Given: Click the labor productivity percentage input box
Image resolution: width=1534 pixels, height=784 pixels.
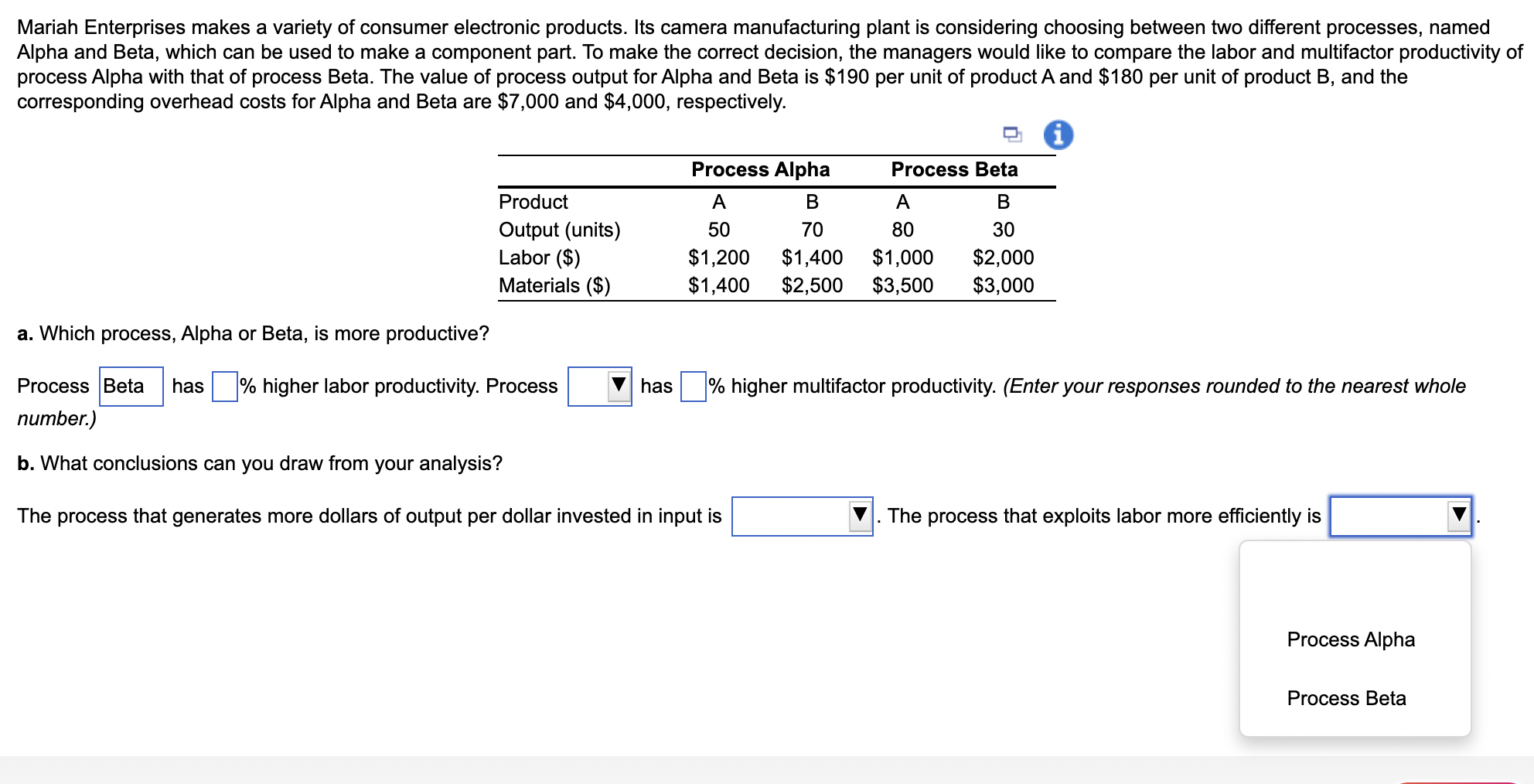Looking at the screenshot, I should (223, 385).
